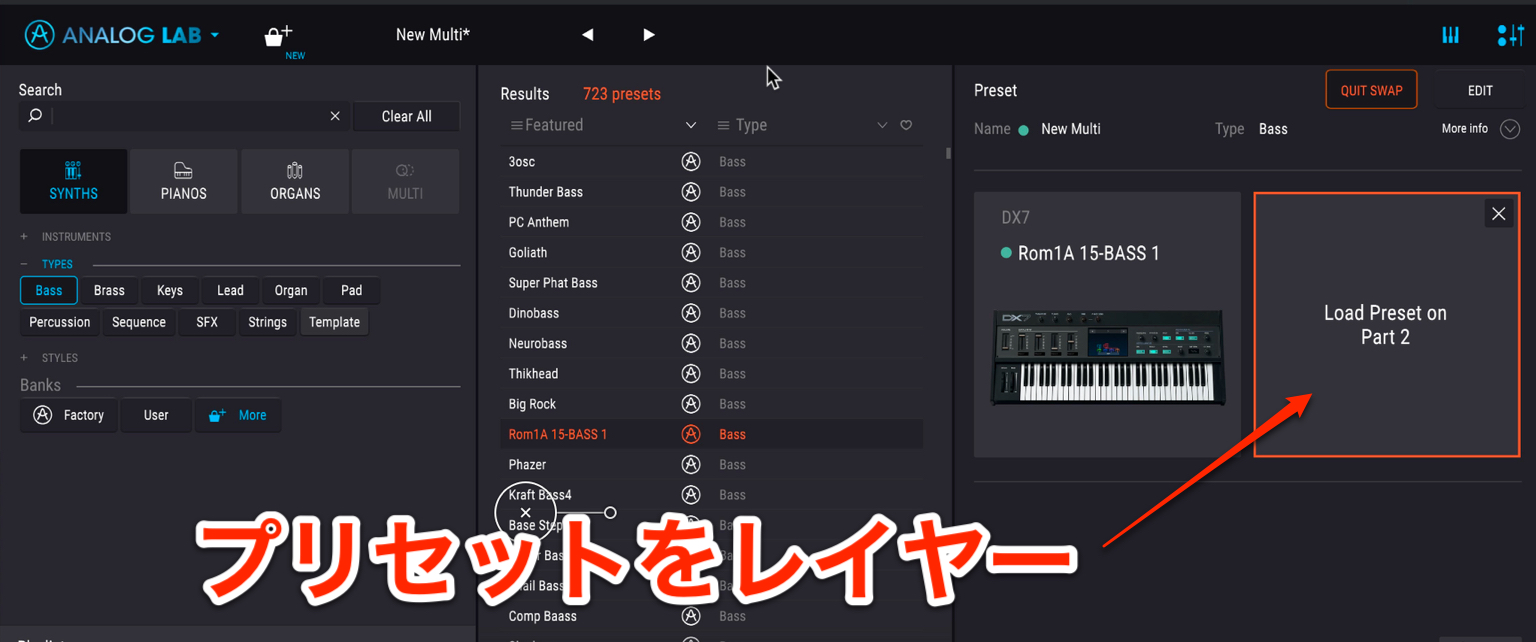Select the User bank
Screen dimensions: 1536x642
[156, 415]
